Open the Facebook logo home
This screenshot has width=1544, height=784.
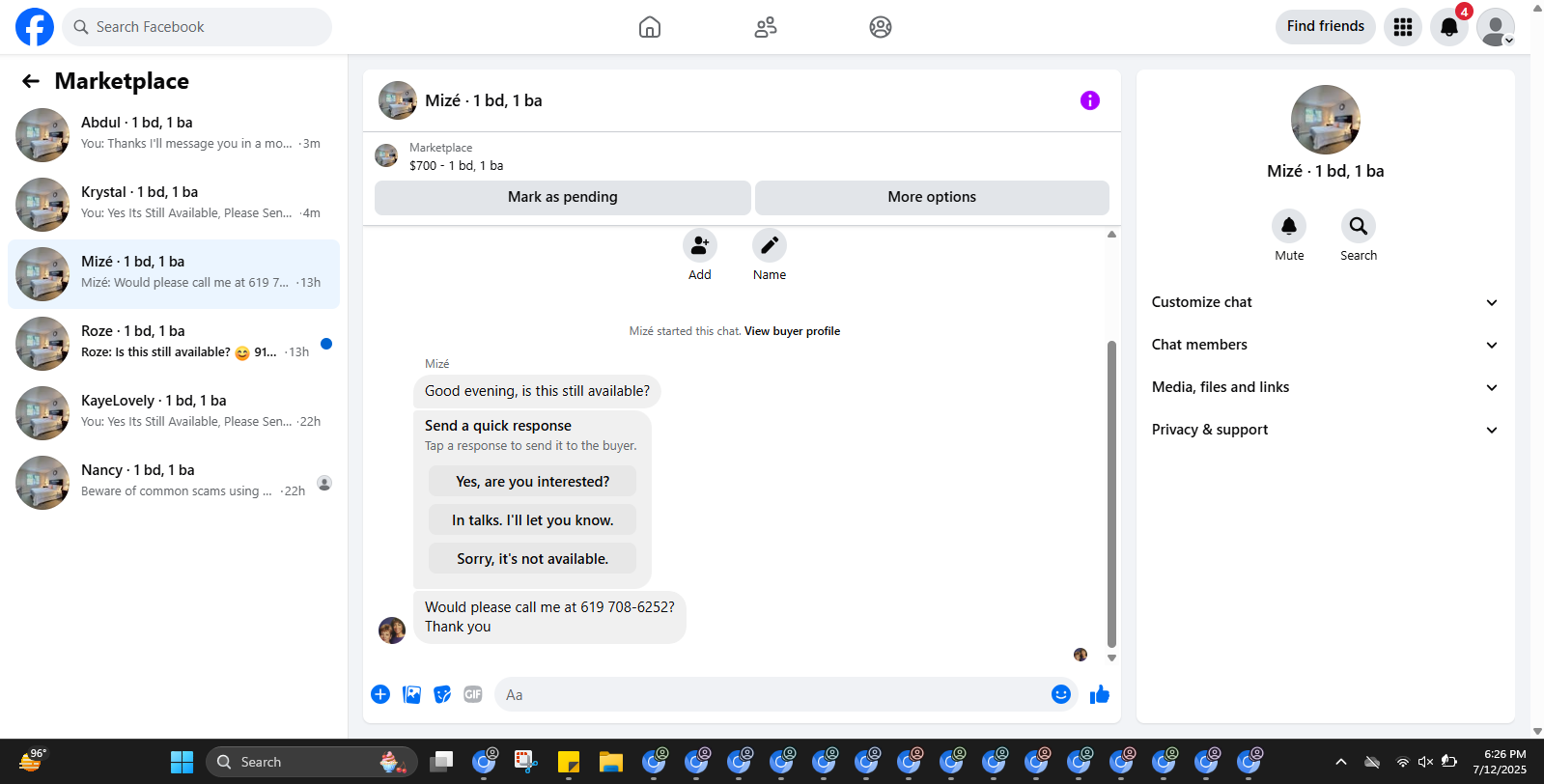(x=35, y=27)
